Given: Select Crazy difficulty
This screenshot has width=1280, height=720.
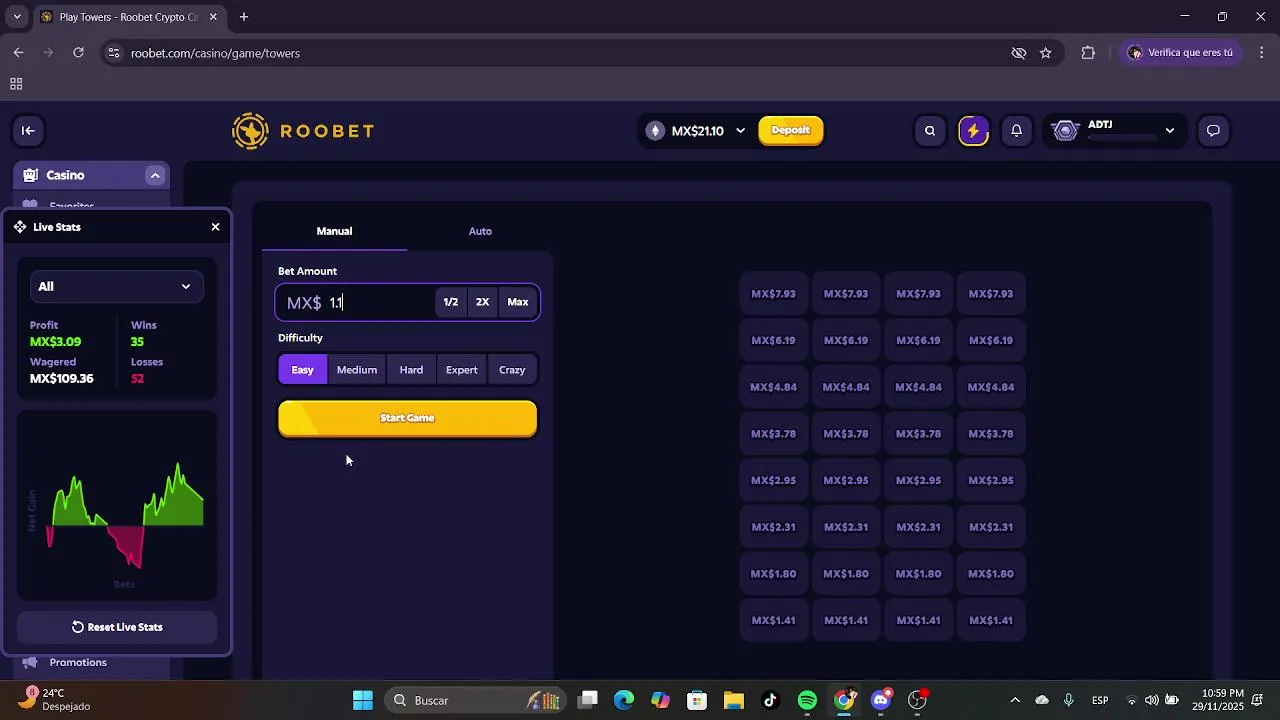Looking at the screenshot, I should click(x=512, y=370).
